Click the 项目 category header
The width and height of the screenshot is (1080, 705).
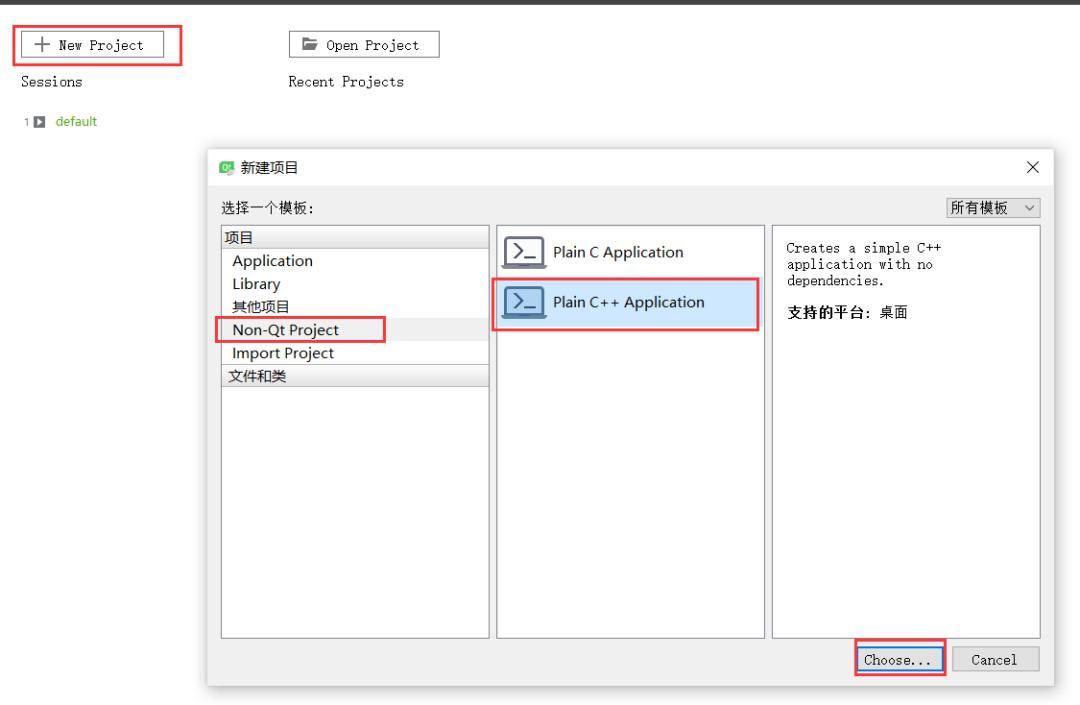coord(355,238)
